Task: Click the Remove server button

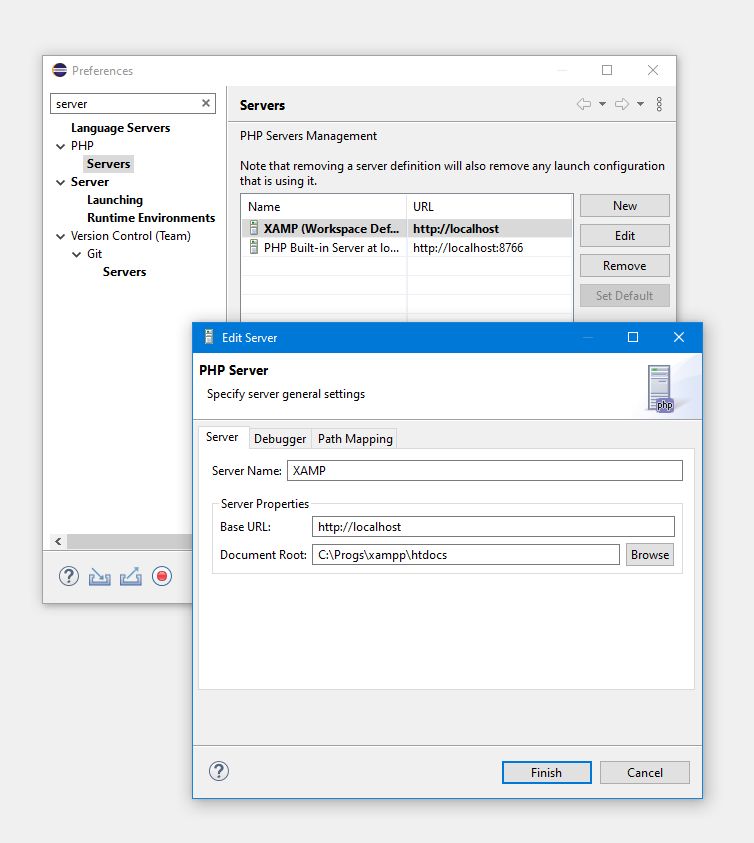Action: [x=624, y=266]
